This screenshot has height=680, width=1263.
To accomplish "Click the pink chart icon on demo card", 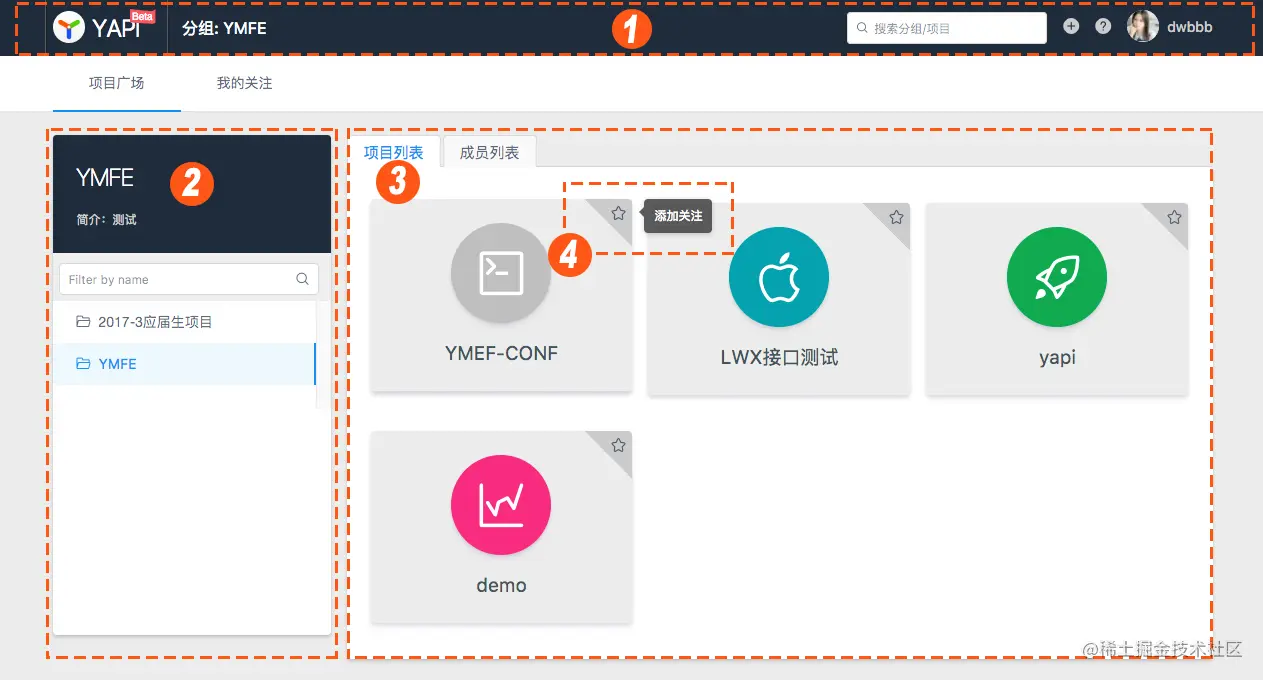I will 500,505.
